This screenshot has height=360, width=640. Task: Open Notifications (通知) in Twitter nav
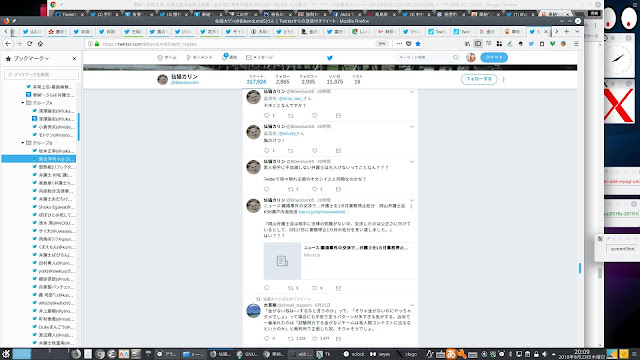230,57
